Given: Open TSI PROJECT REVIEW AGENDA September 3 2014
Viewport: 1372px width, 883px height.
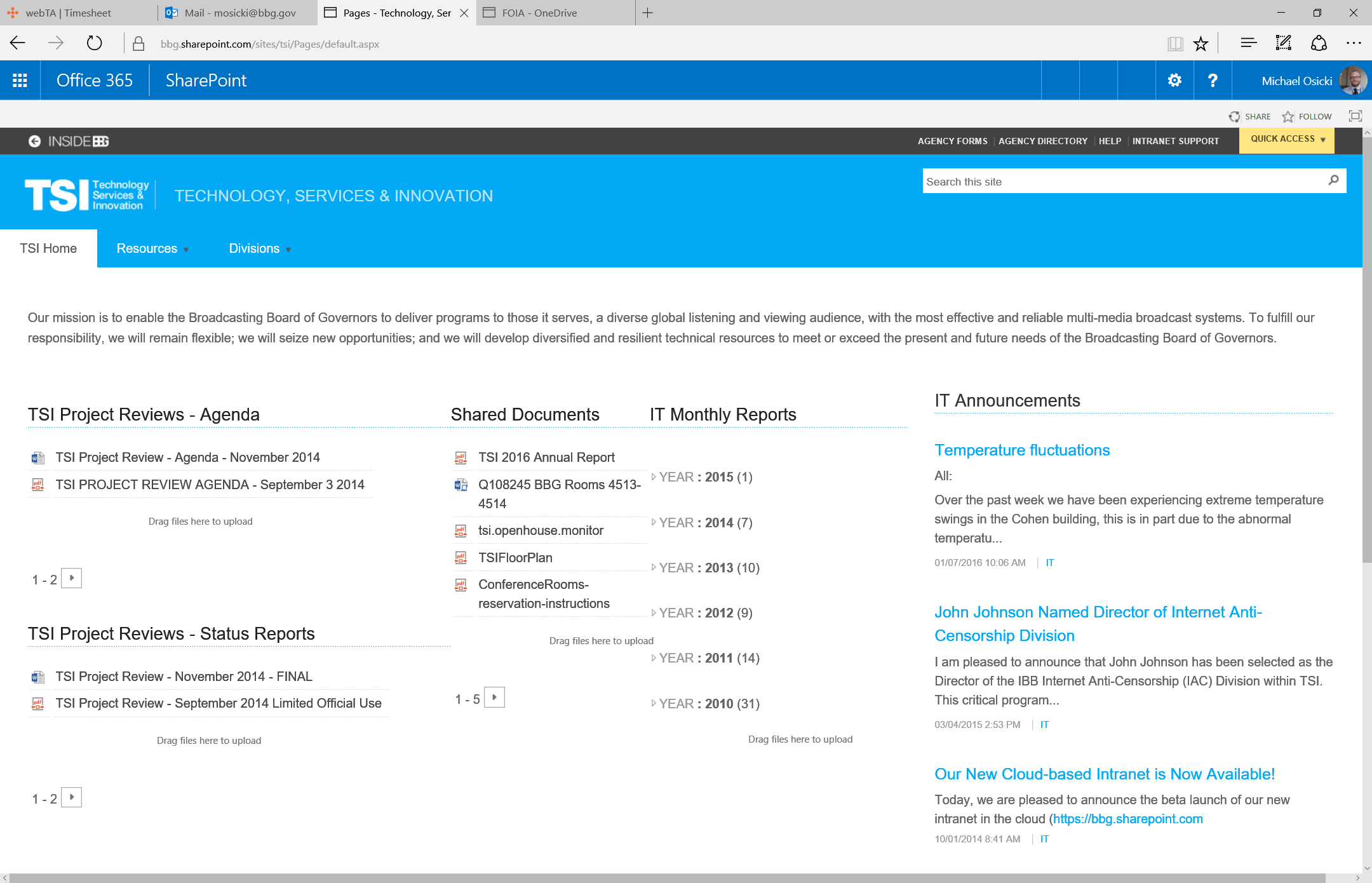Looking at the screenshot, I should [210, 485].
